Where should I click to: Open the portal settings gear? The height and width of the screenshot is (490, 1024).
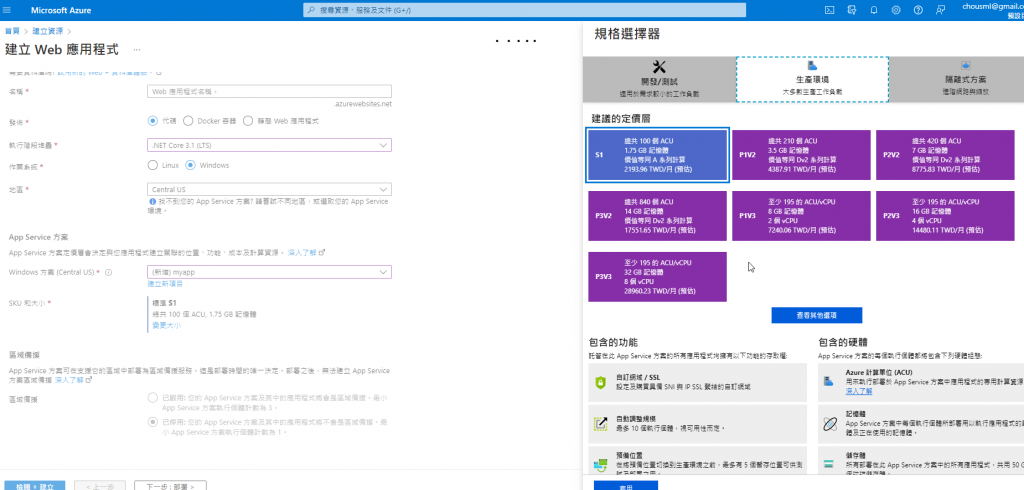coord(896,10)
